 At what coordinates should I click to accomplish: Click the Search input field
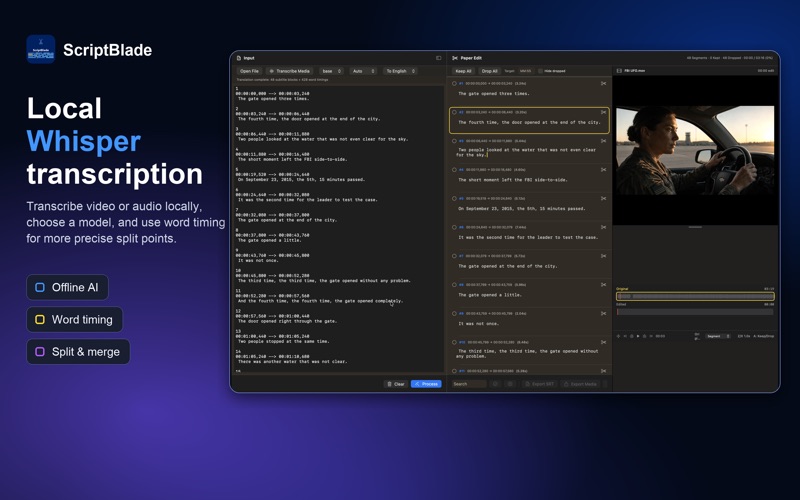[x=469, y=384]
